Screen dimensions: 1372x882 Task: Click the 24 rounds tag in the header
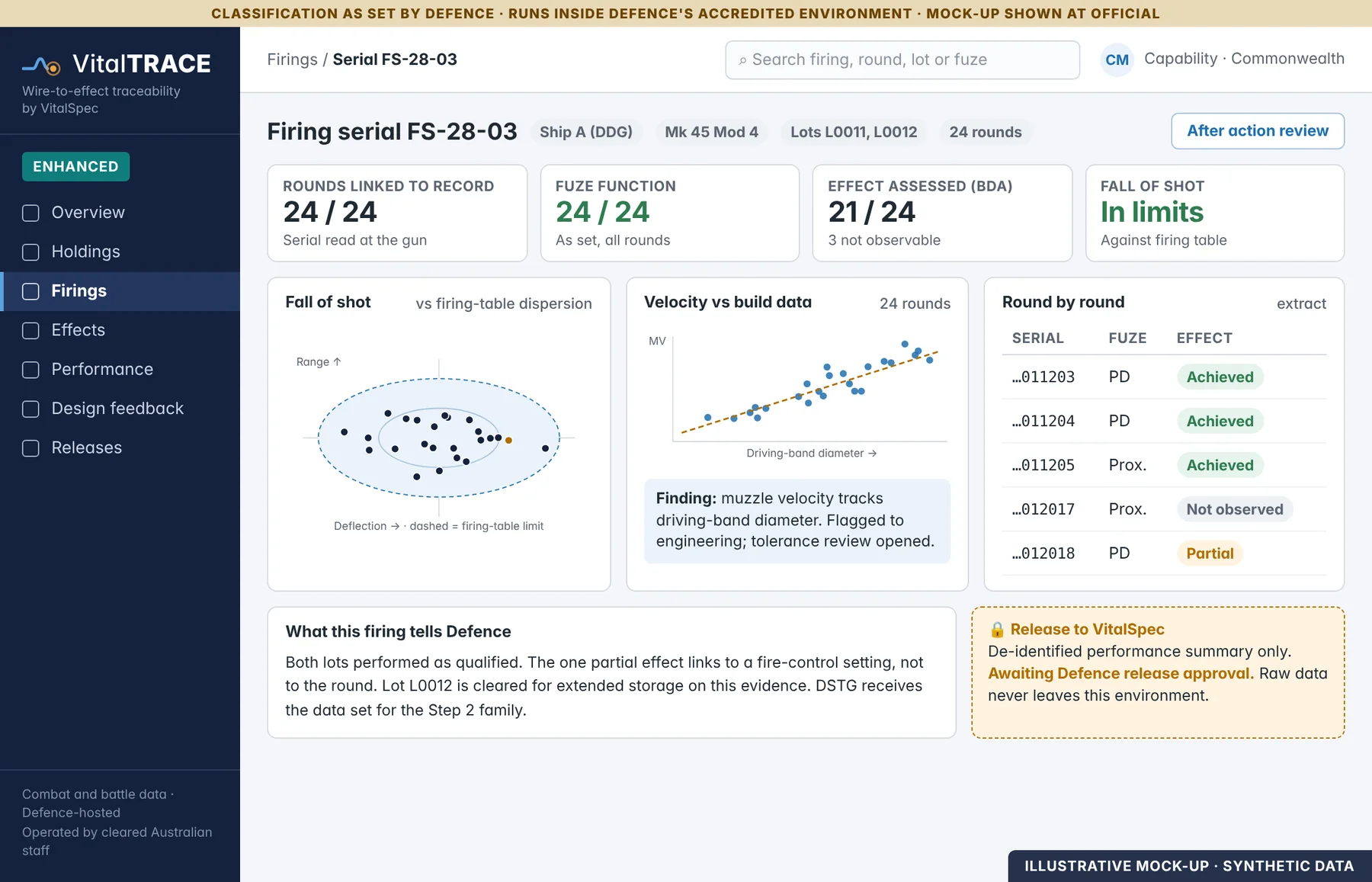click(986, 132)
